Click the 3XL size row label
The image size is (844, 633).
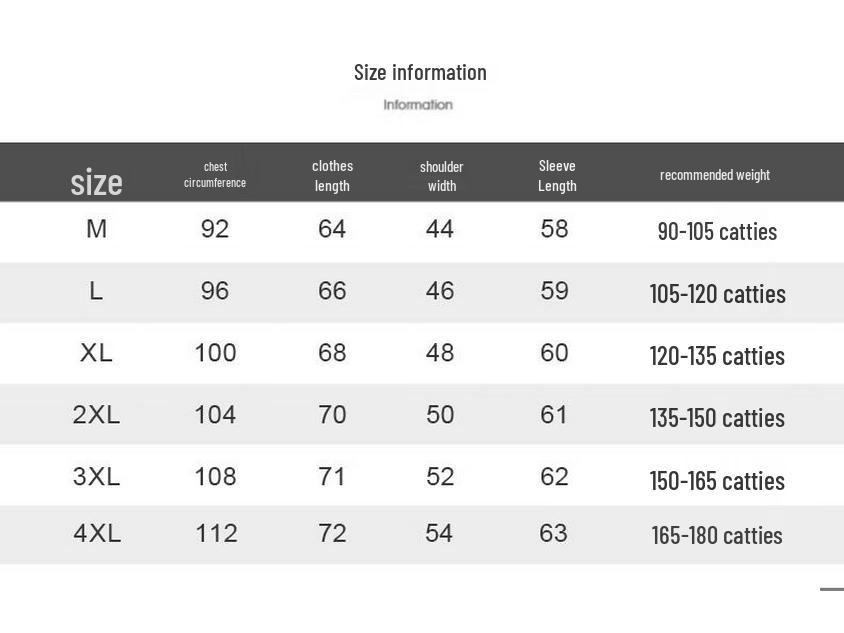tap(96, 477)
